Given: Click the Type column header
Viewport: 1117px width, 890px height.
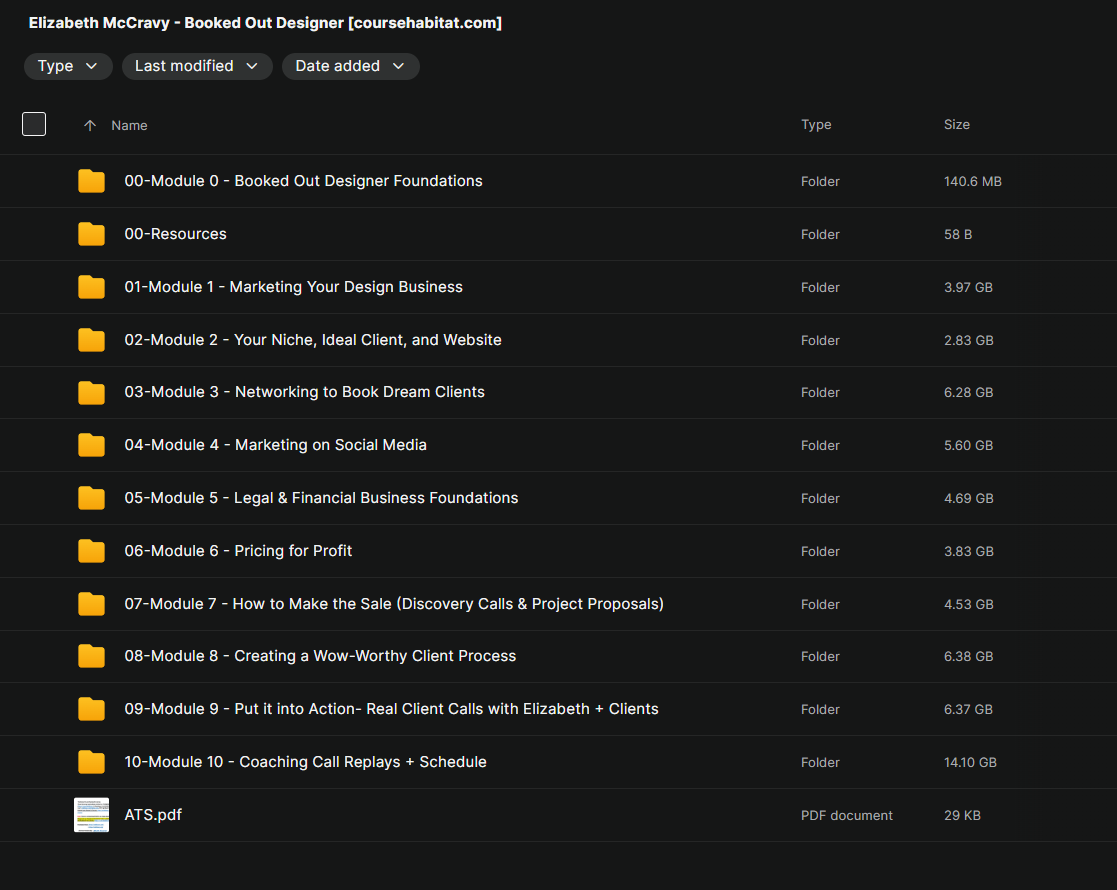Looking at the screenshot, I should (816, 125).
